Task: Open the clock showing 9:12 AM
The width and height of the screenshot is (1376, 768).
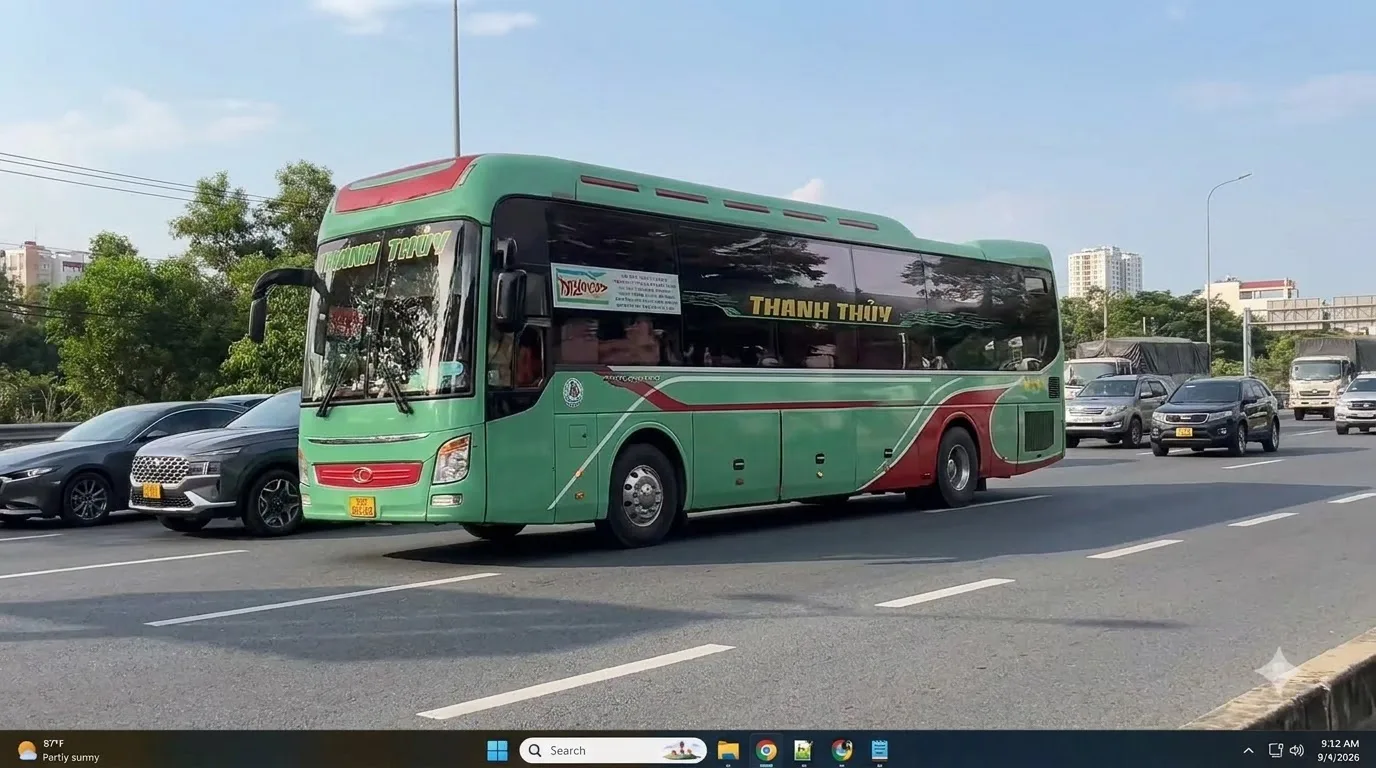Action: coord(1338,750)
